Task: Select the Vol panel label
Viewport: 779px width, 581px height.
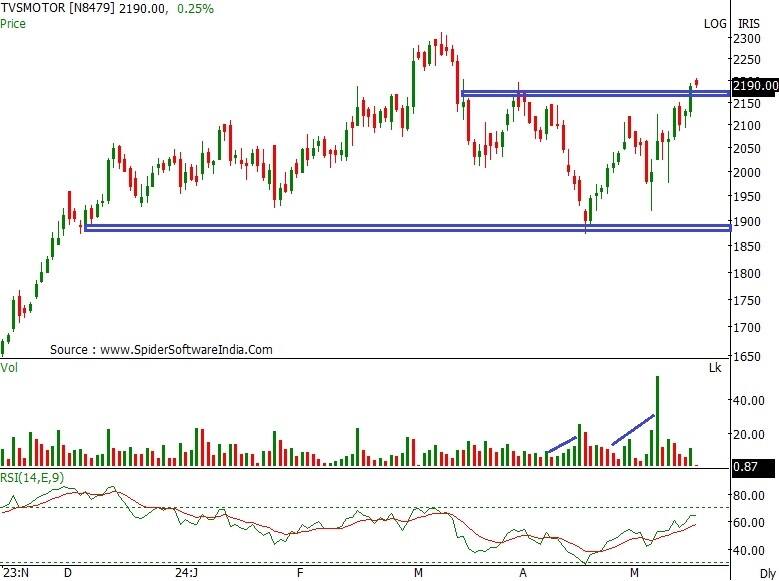Action: pos(9,368)
